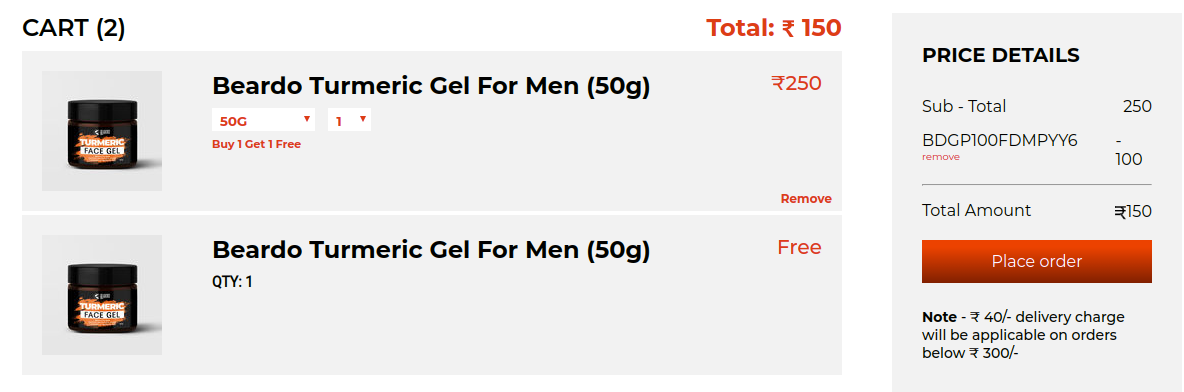Screen dimensions: 1184x392
Task: Open the first Turmeric Face Gel product image
Action: point(102,131)
